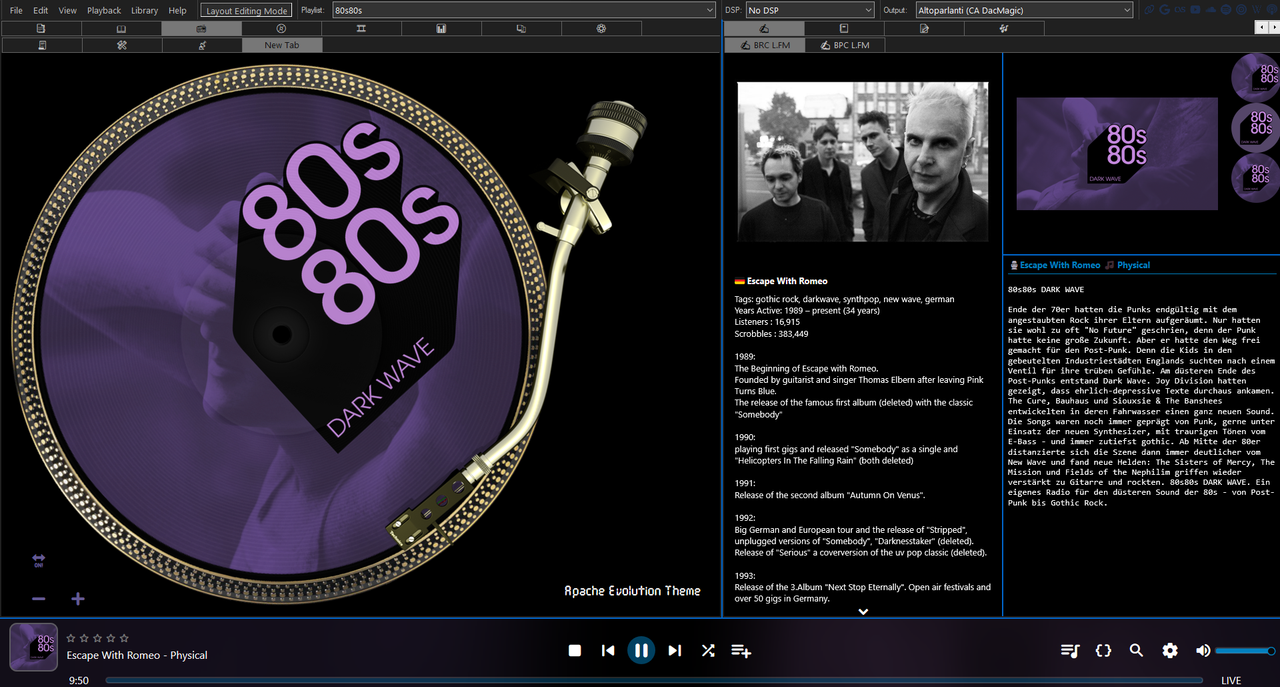Adjust the volume slider
This screenshot has height=687, width=1280.
click(1246, 650)
